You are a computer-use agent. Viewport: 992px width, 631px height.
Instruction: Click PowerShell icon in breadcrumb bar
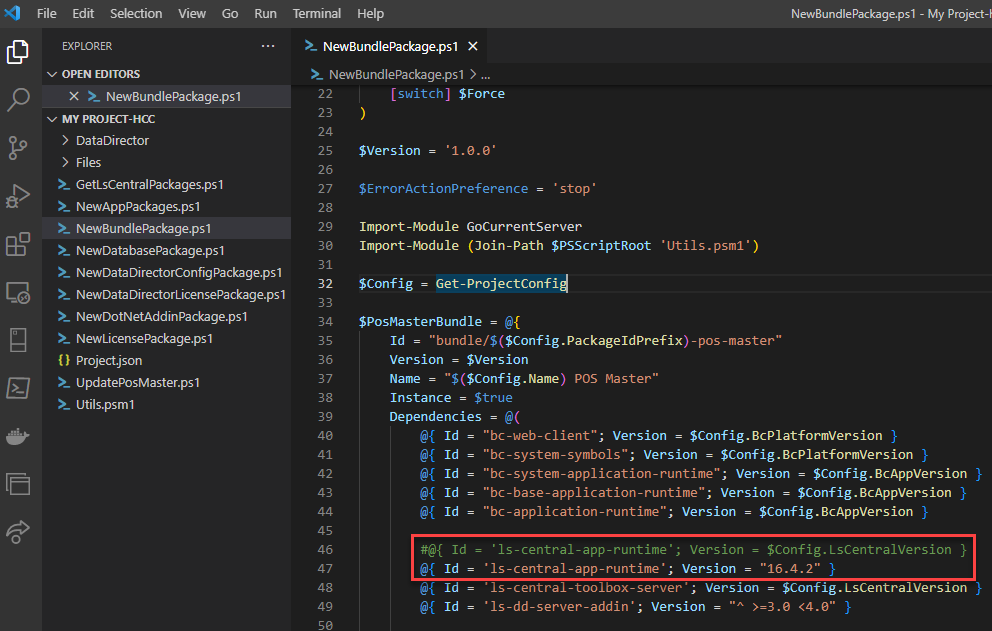(316, 75)
